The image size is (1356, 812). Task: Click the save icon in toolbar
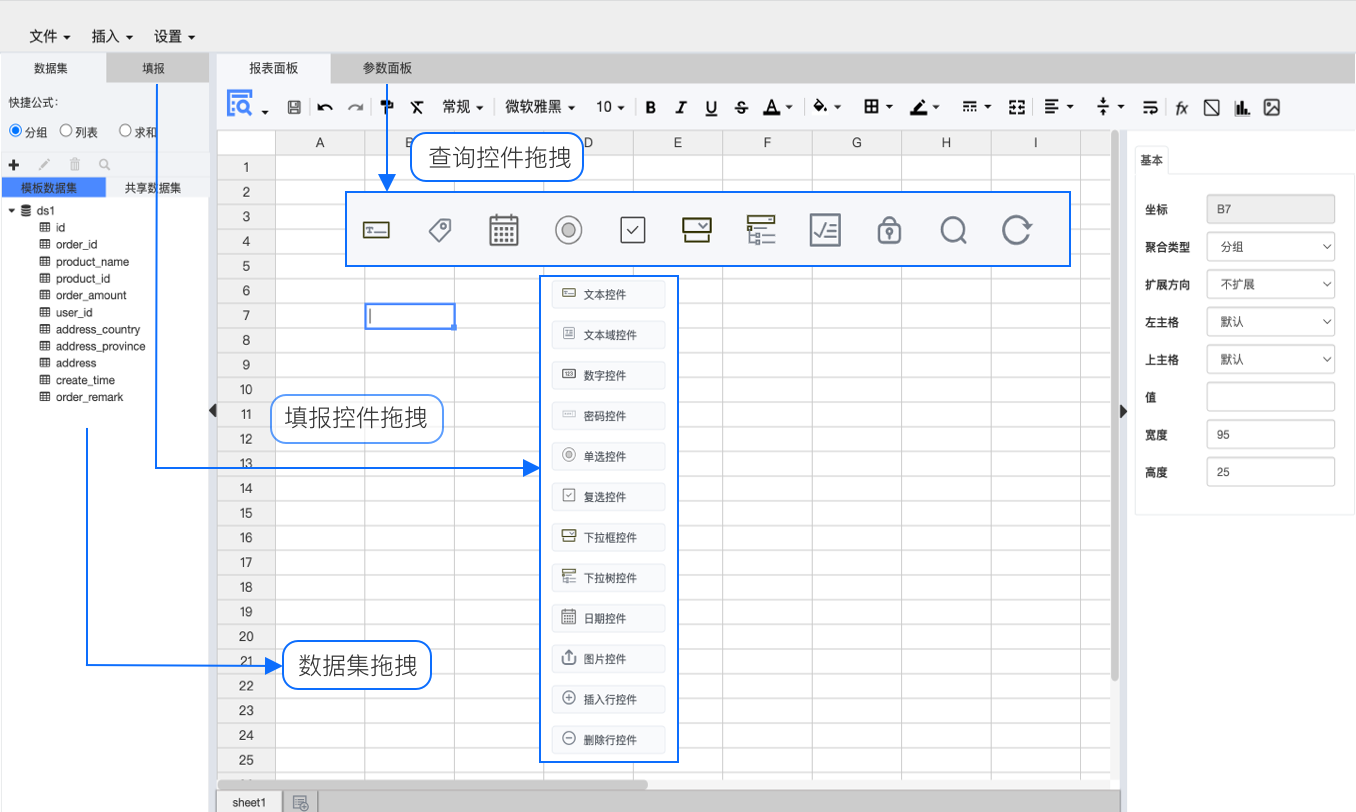pos(294,107)
